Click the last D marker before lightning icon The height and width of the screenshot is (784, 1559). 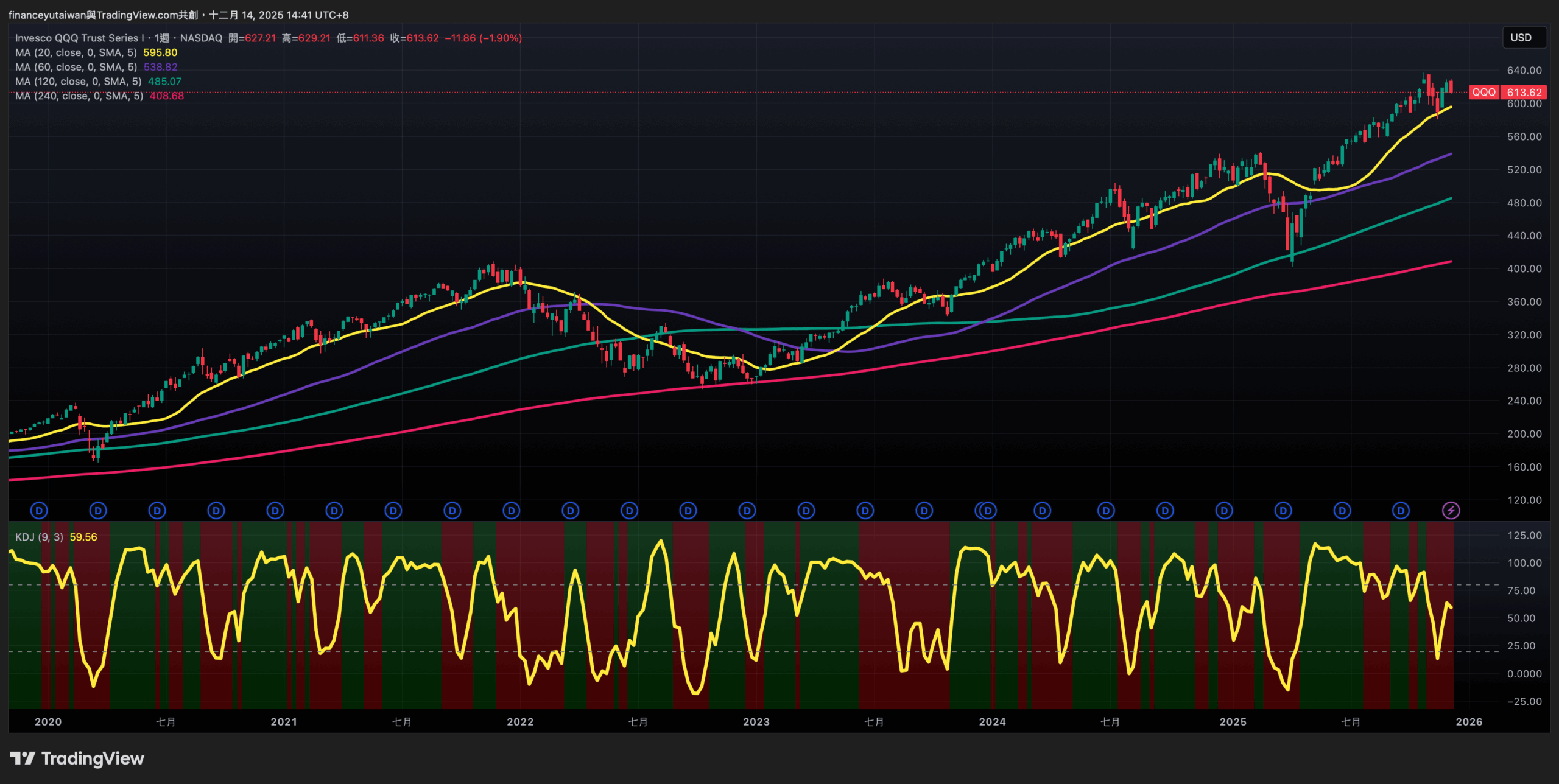(1401, 511)
